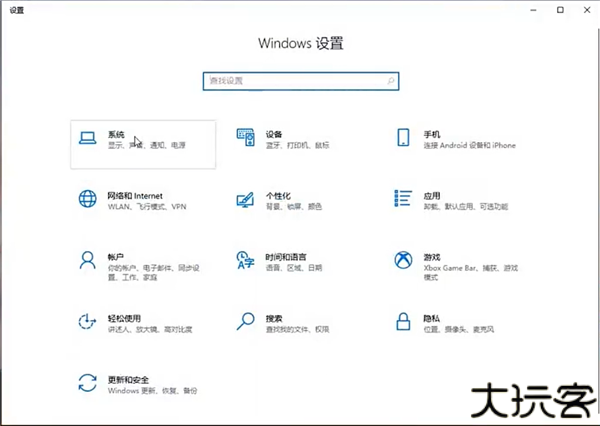The width and height of the screenshot is (600, 426).
Task: Click the Windows 设置 page heading
Action: pos(301,43)
